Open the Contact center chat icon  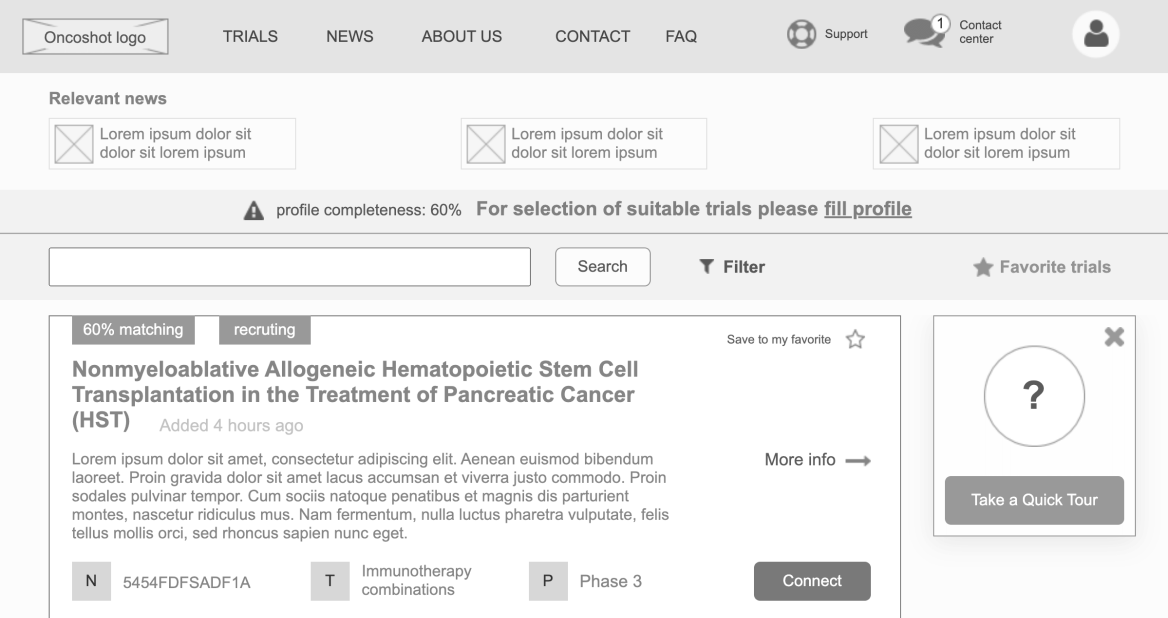point(924,33)
